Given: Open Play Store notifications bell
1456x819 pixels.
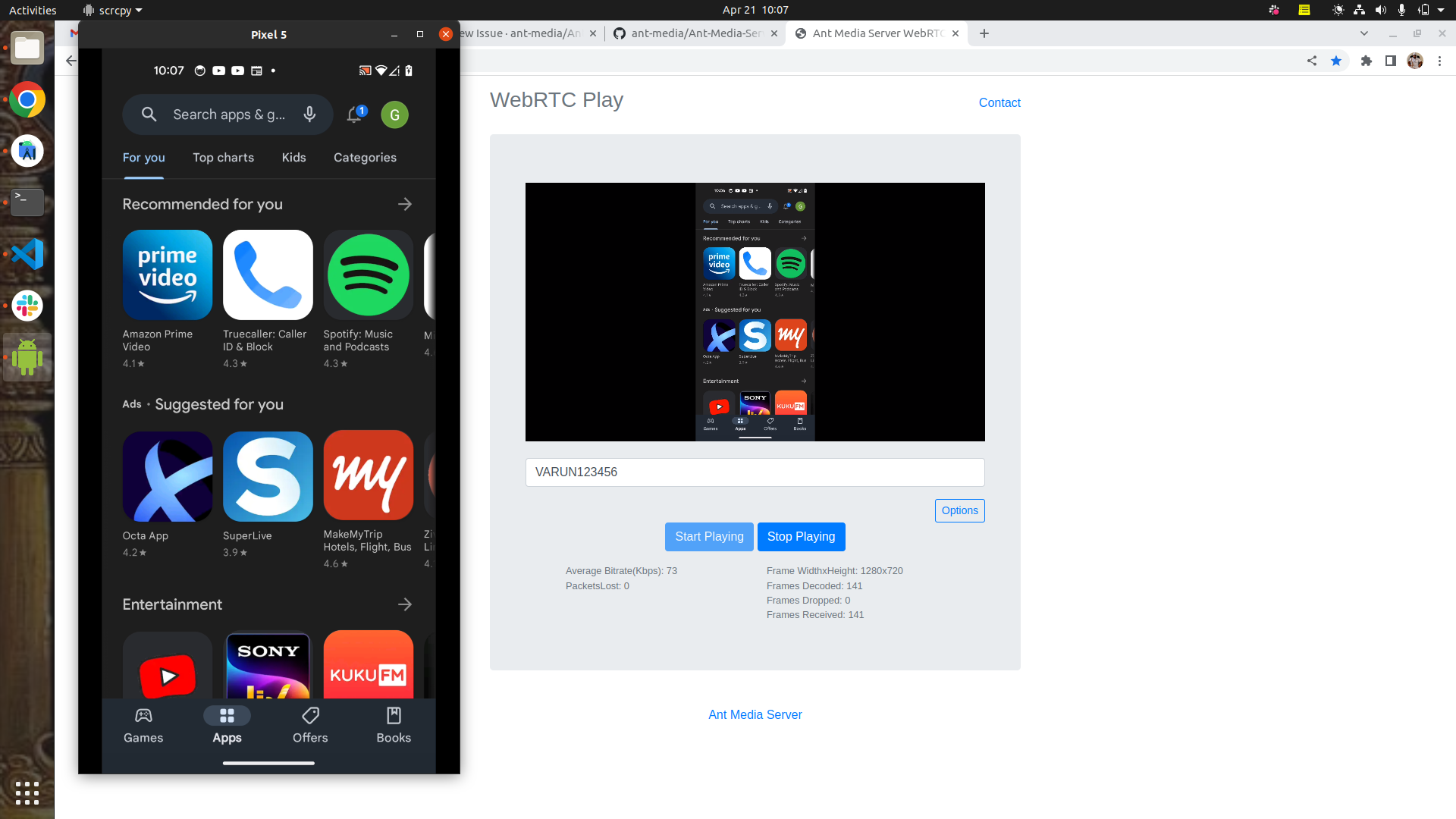Looking at the screenshot, I should click(354, 115).
